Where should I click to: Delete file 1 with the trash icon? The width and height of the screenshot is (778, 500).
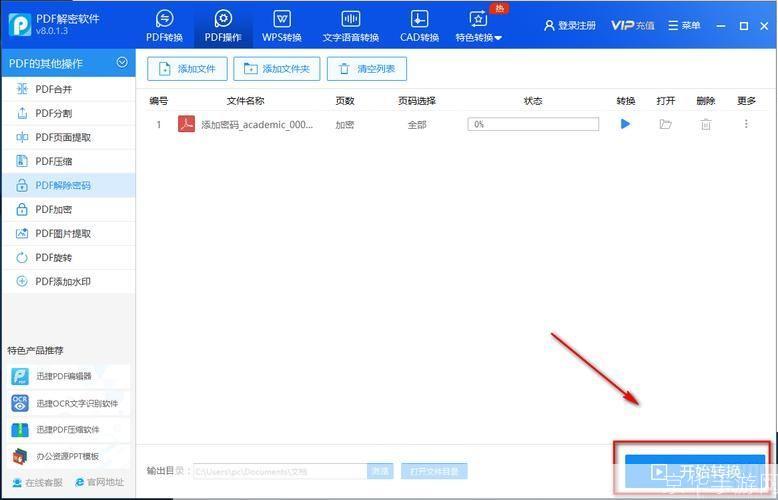coord(706,124)
